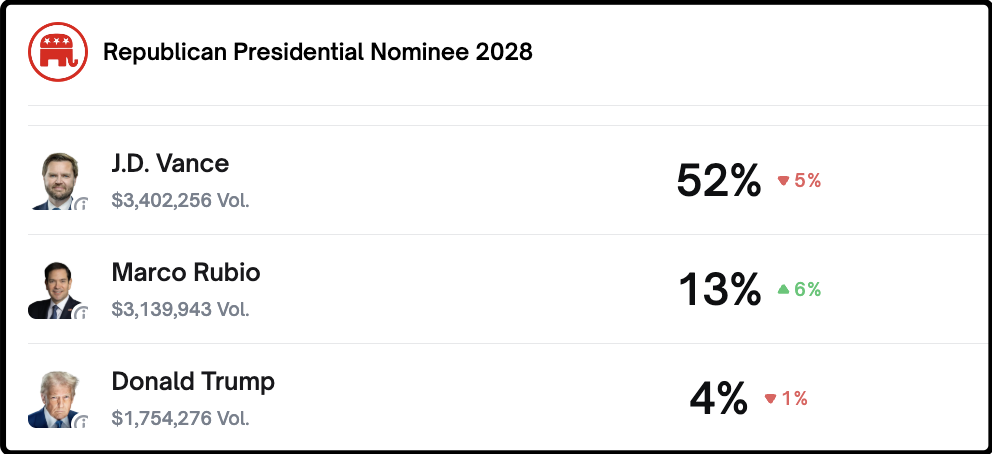Click the green up arrow beside 6%
The width and height of the screenshot is (992, 454).
[784, 290]
